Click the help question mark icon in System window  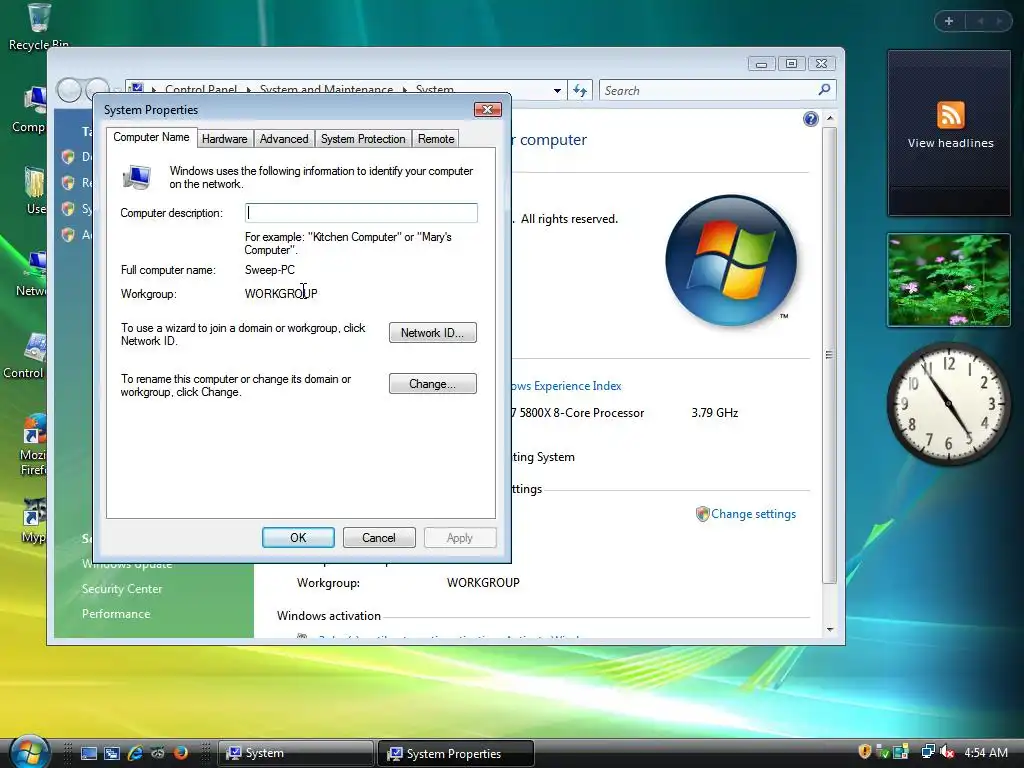click(x=810, y=119)
